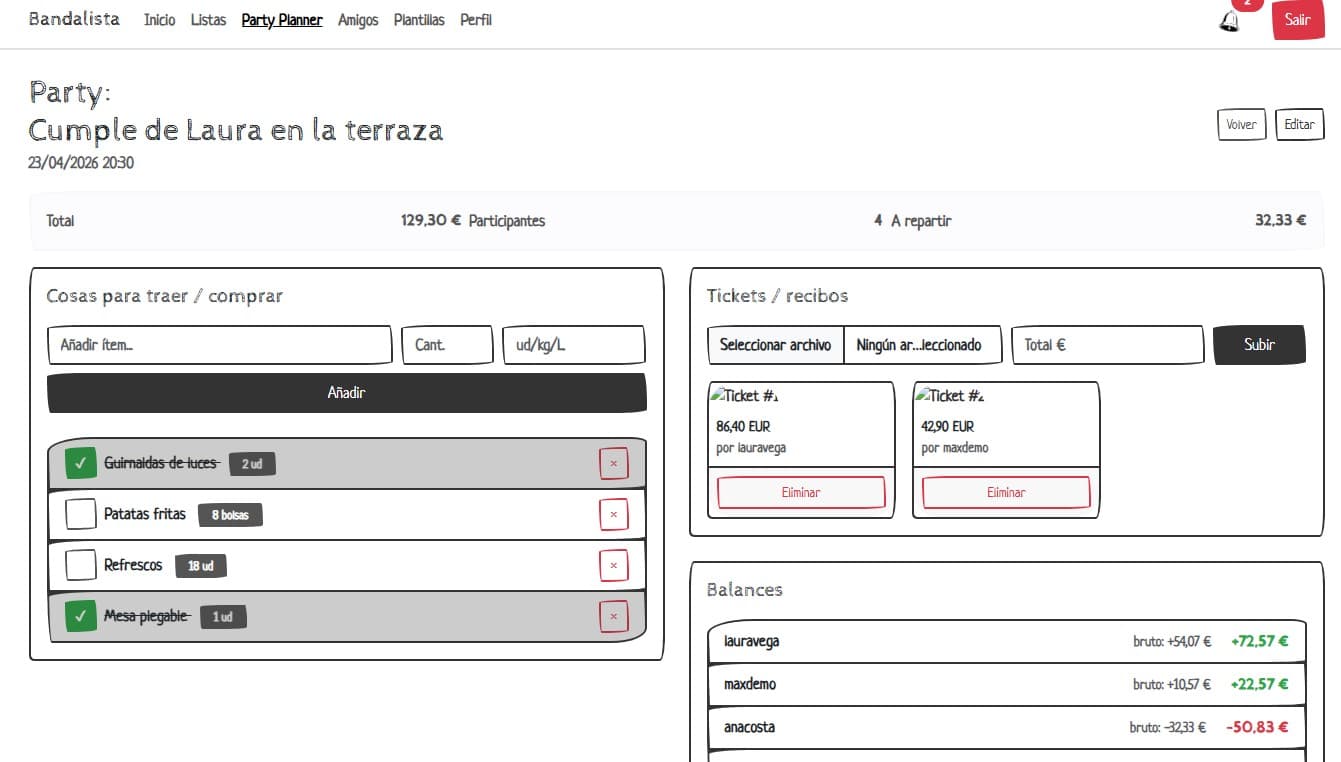The height and width of the screenshot is (762, 1341).
Task: Eliminate the lauravega ticket of 86,40 EUR
Action: 801,492
